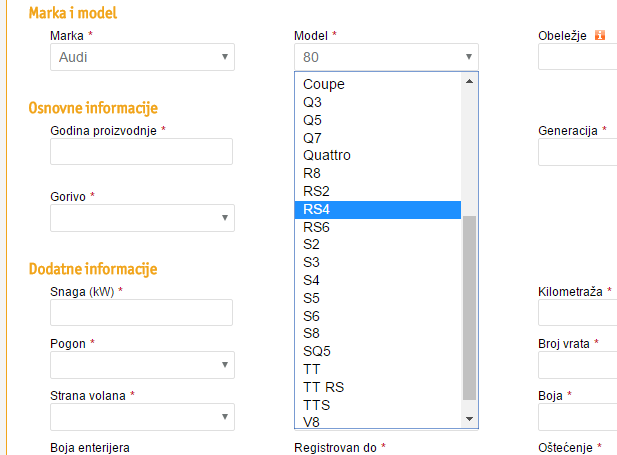Choose Q7 from the model list

(x=378, y=138)
